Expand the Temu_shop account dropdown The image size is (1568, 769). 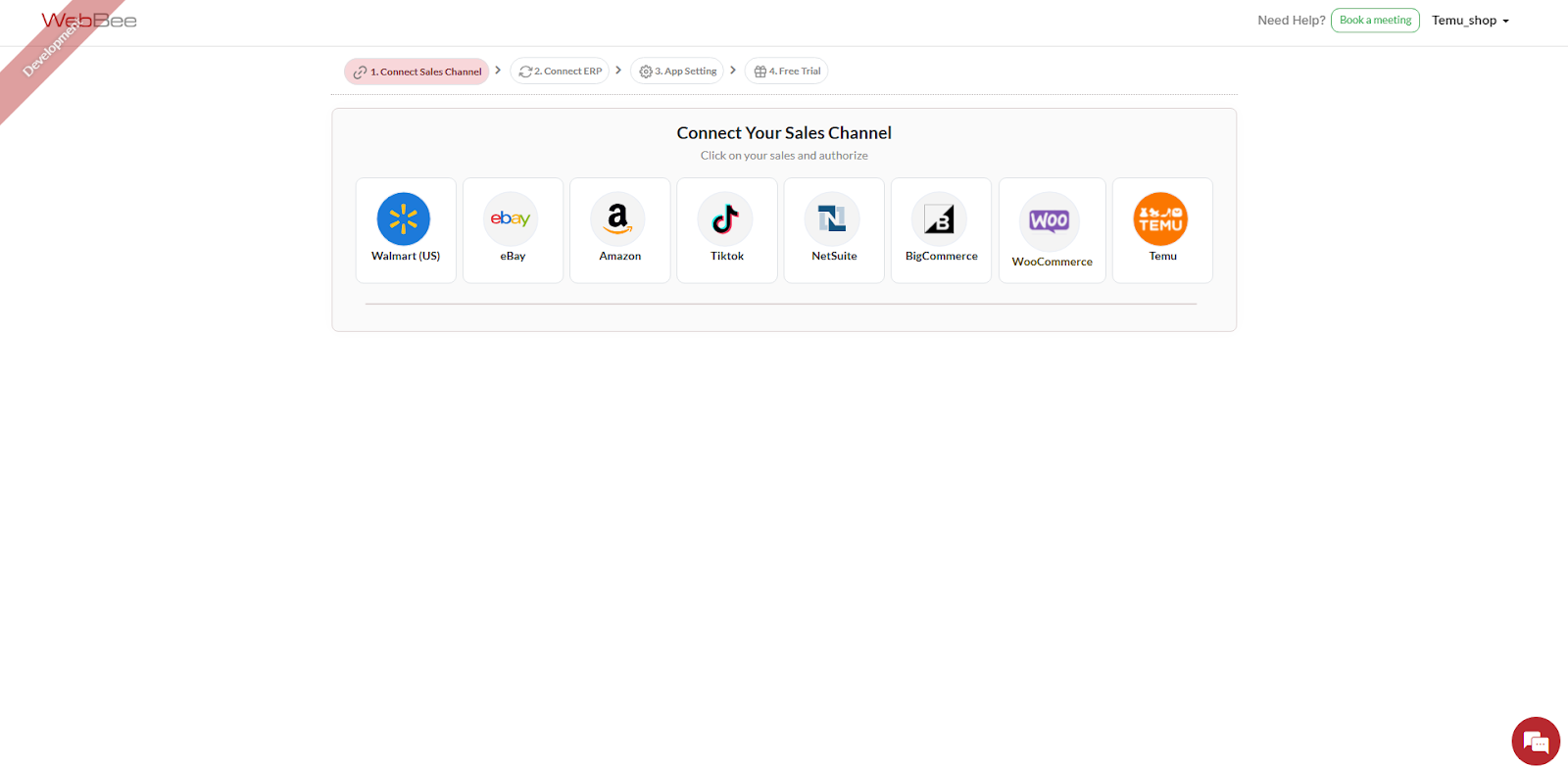(x=1470, y=21)
